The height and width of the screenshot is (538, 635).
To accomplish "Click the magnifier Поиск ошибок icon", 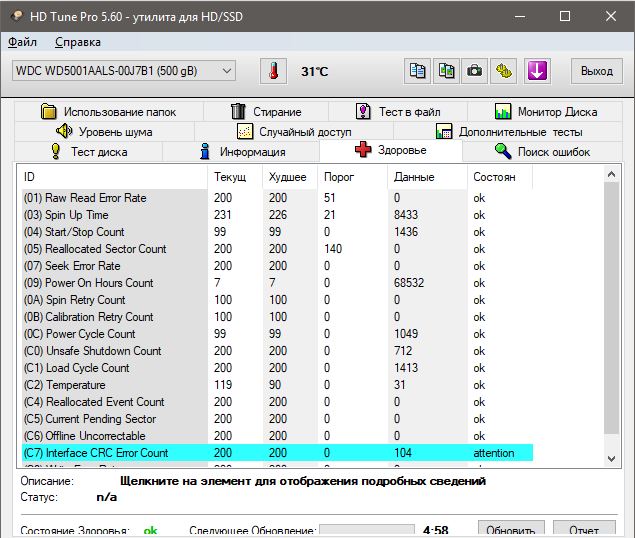I will tap(503, 152).
